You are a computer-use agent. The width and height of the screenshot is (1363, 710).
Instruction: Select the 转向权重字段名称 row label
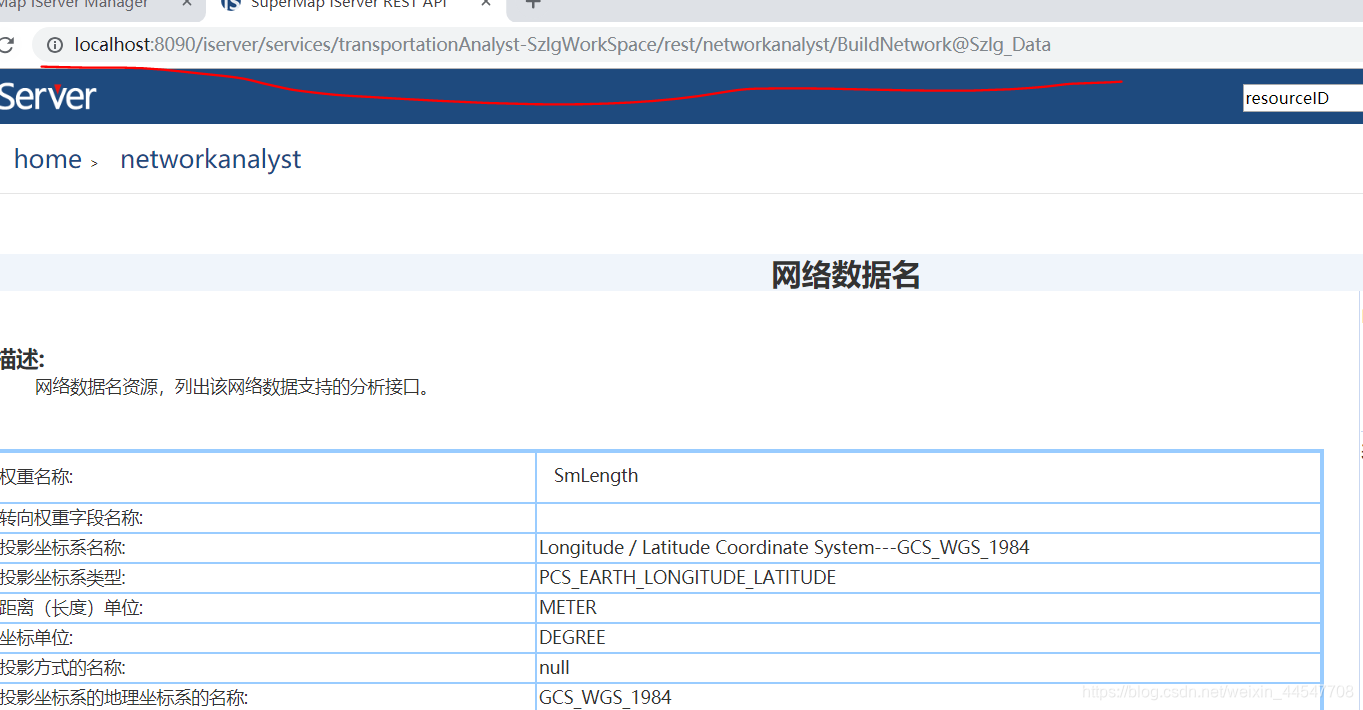click(x=71, y=518)
